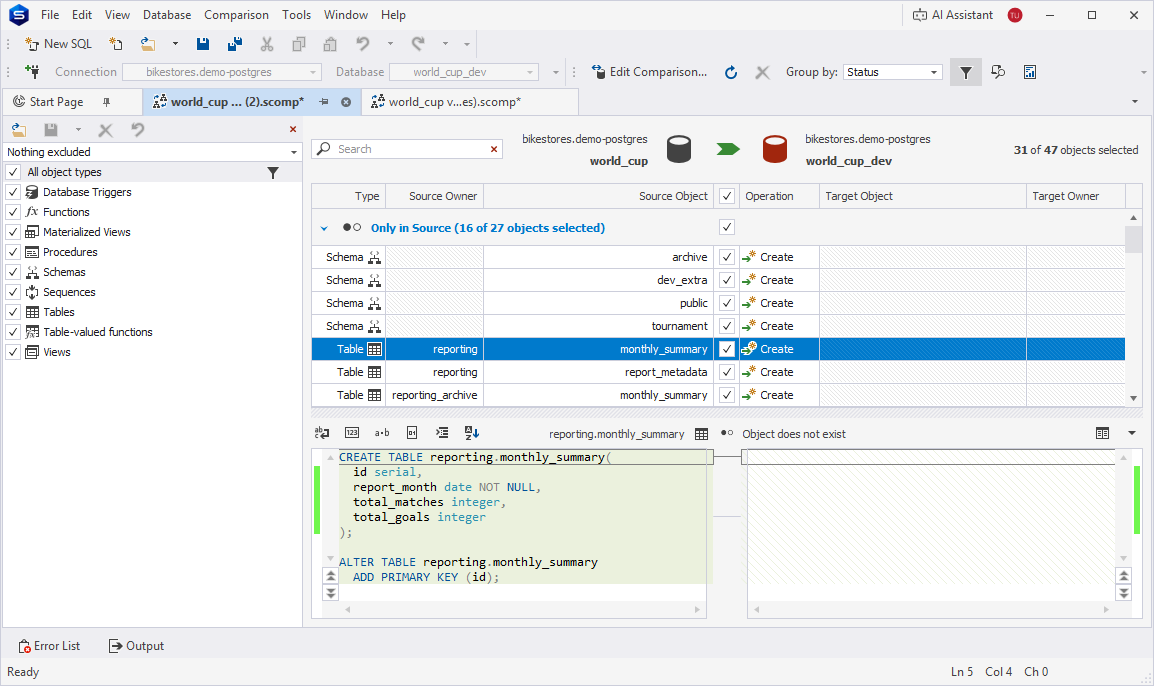Open the Nothing excluded dropdown
This screenshot has width=1154, height=686.
pos(152,152)
